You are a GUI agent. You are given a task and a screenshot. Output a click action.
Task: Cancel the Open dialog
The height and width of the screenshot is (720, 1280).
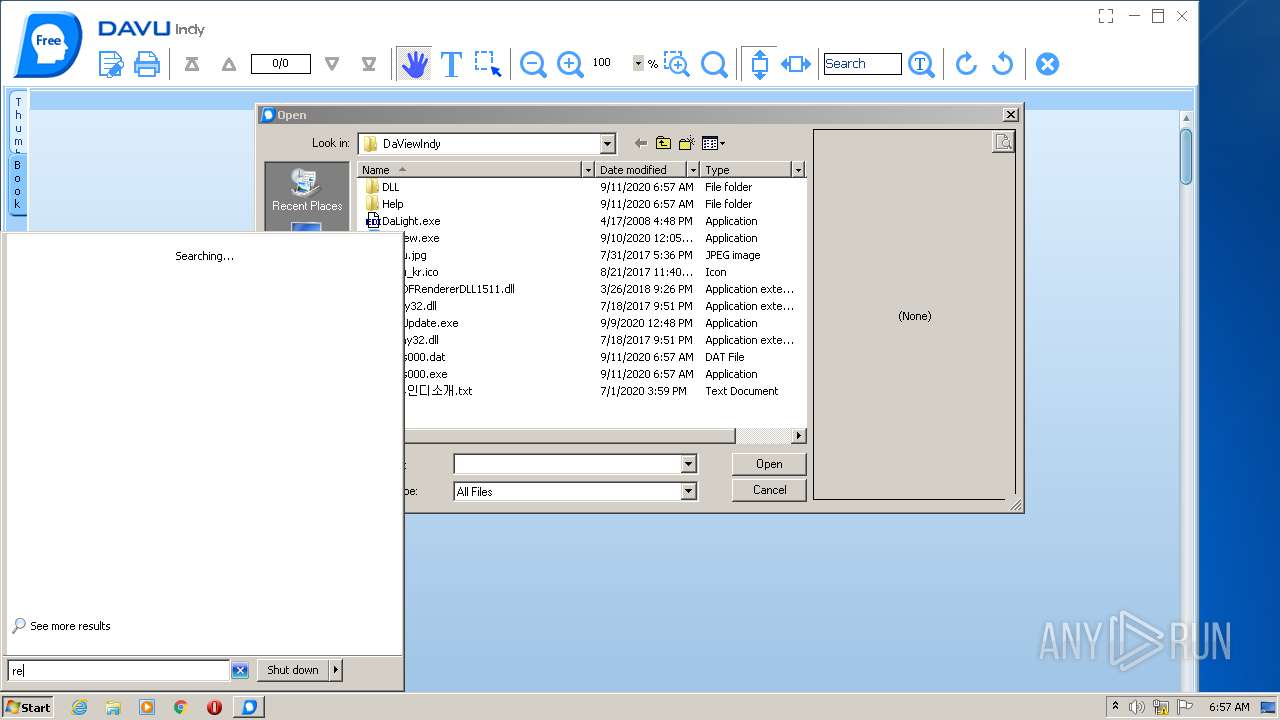[769, 490]
